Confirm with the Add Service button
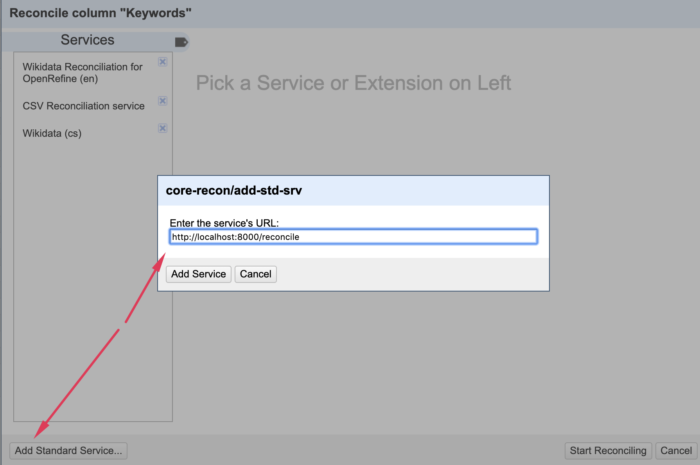The width and height of the screenshot is (700, 465). click(x=199, y=274)
